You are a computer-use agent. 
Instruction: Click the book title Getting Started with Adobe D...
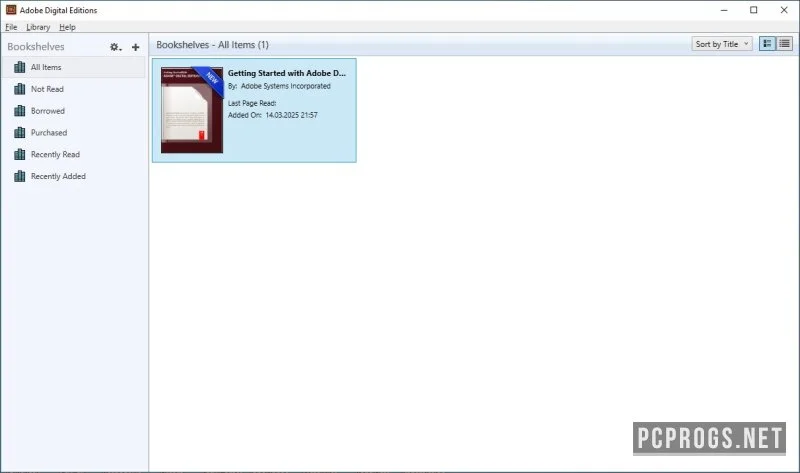pyautogui.click(x=287, y=73)
